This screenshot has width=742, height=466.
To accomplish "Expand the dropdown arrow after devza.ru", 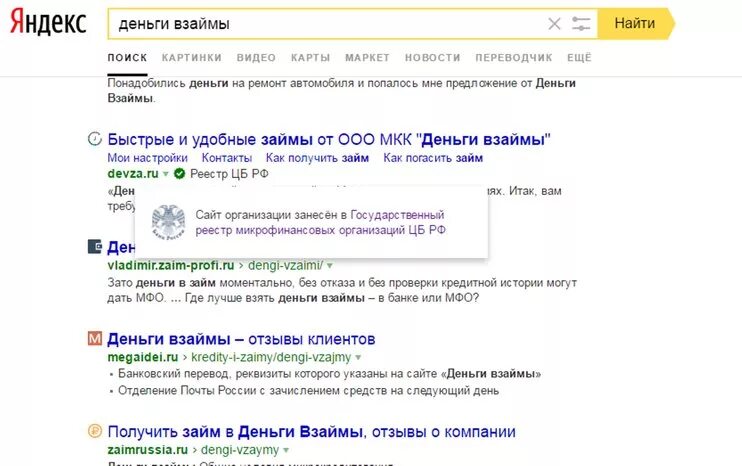I will pyautogui.click(x=166, y=174).
